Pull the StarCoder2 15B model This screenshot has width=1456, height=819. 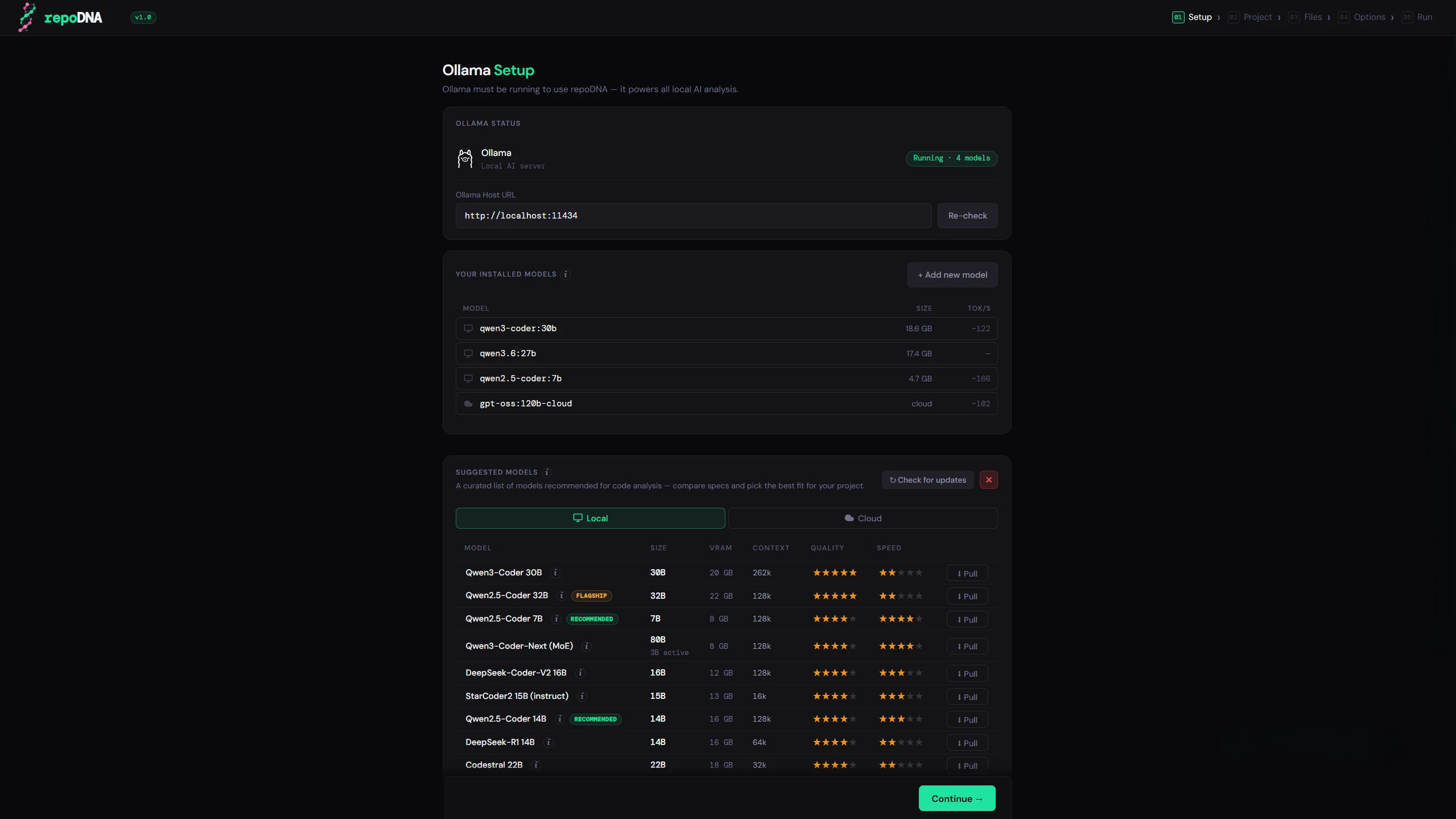click(x=967, y=697)
